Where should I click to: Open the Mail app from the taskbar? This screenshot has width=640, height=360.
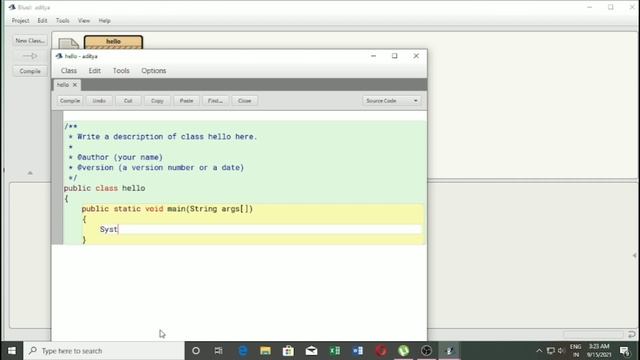click(x=311, y=351)
